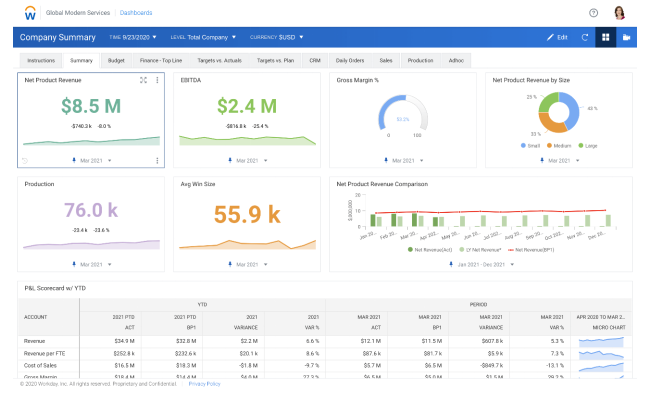Image resolution: width=647 pixels, height=393 pixels.
Task: Switch to the Instructions tab
Action: pyautogui.click(x=41, y=61)
